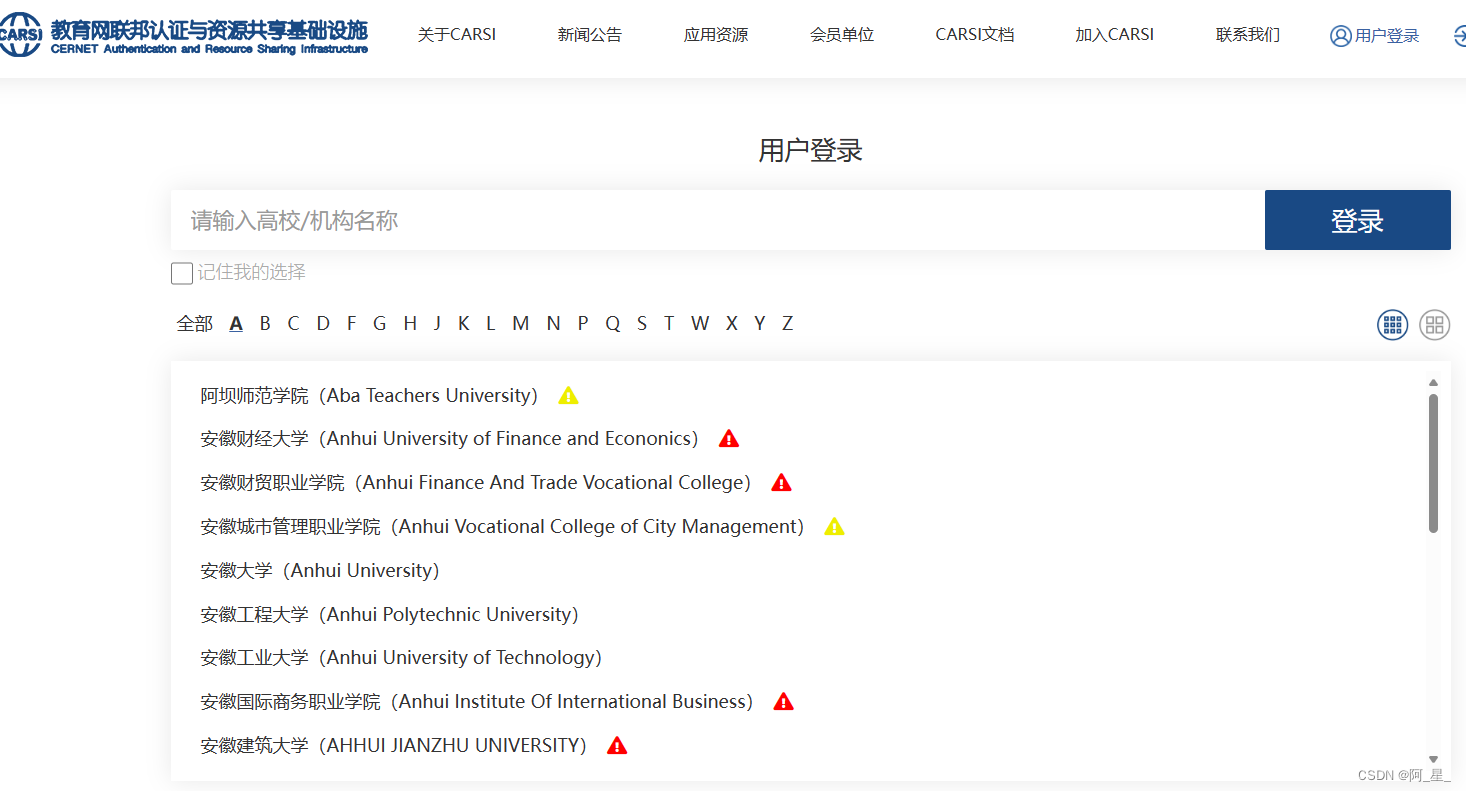The height and width of the screenshot is (791, 1466).
Task: Filter institutions by letter B
Action: pos(265,323)
